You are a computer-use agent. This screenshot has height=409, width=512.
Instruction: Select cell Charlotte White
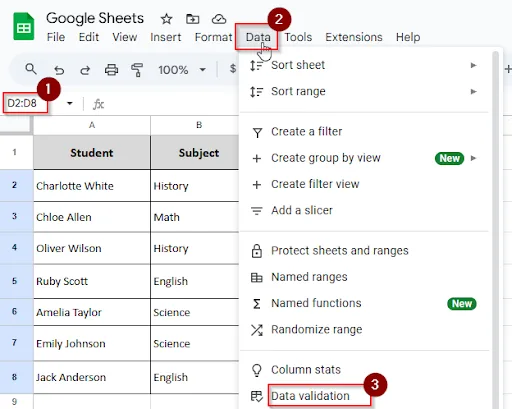92,186
